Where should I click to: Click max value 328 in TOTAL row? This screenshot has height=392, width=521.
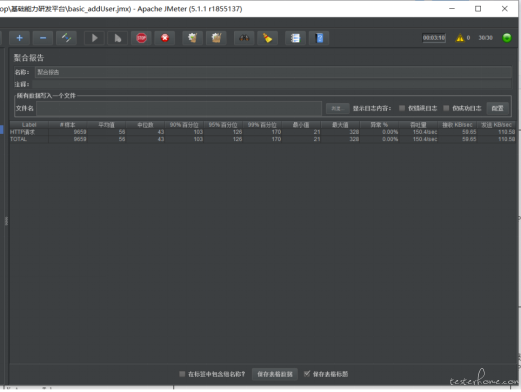[354, 139]
